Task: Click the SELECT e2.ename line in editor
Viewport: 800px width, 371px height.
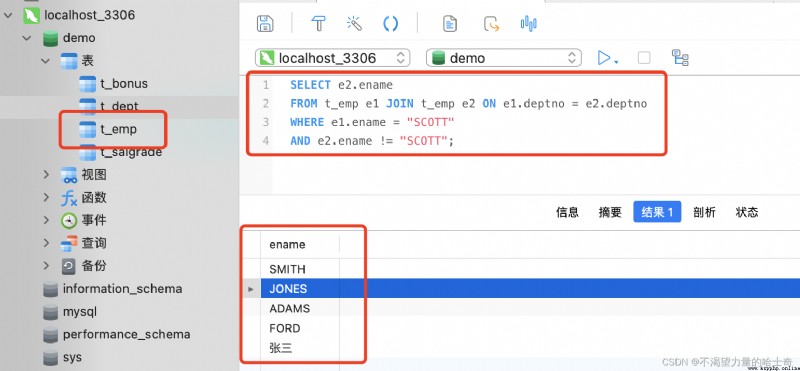Action: coord(341,85)
